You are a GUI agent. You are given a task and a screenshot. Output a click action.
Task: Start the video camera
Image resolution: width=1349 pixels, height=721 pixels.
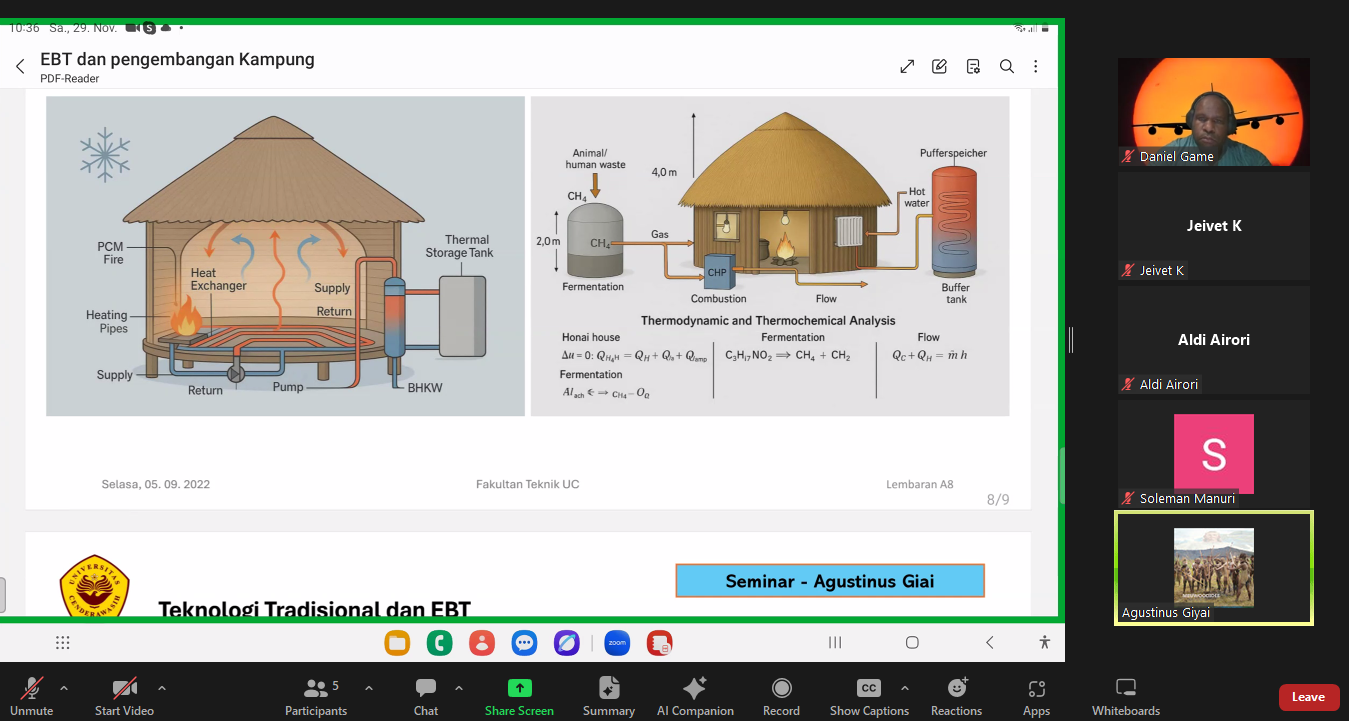tap(124, 696)
